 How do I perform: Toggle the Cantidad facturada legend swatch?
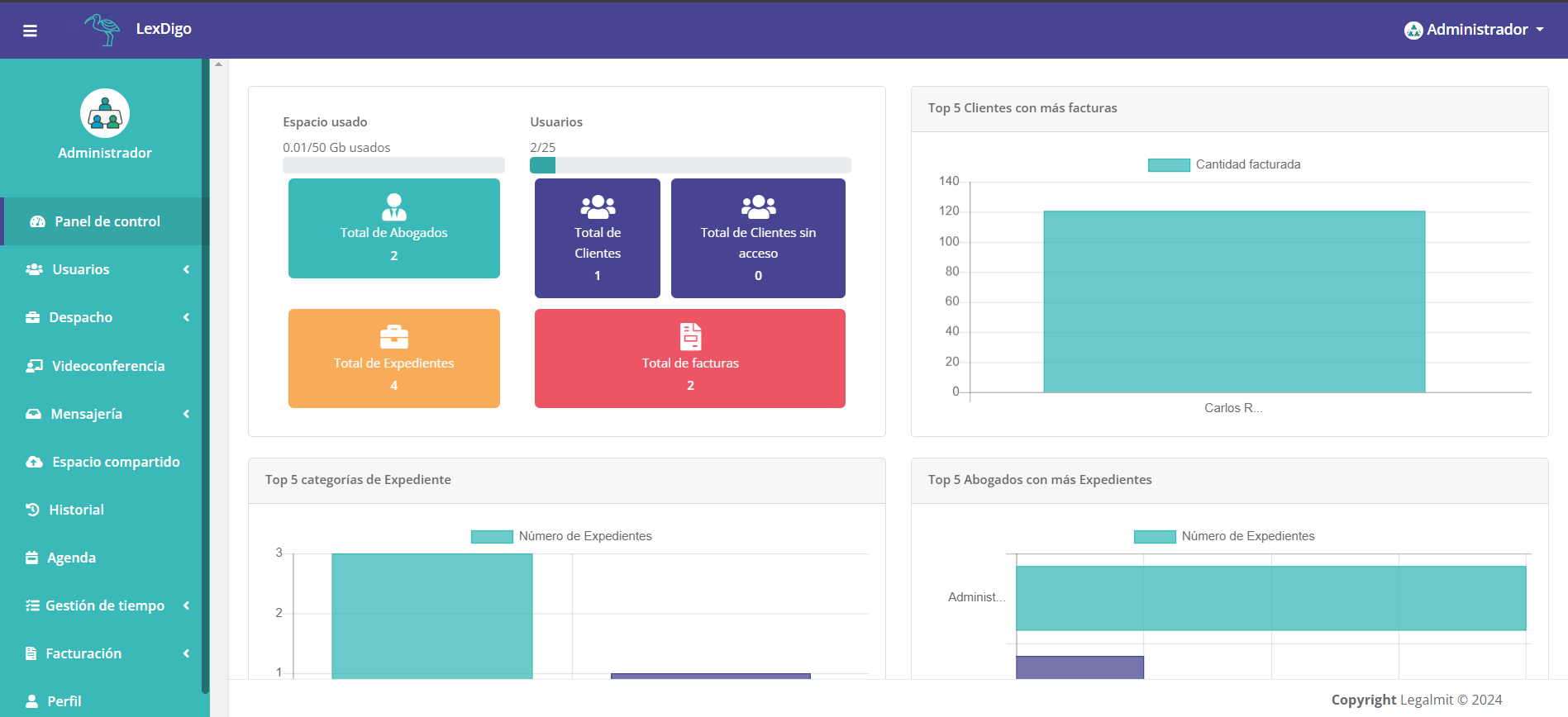(x=1169, y=165)
